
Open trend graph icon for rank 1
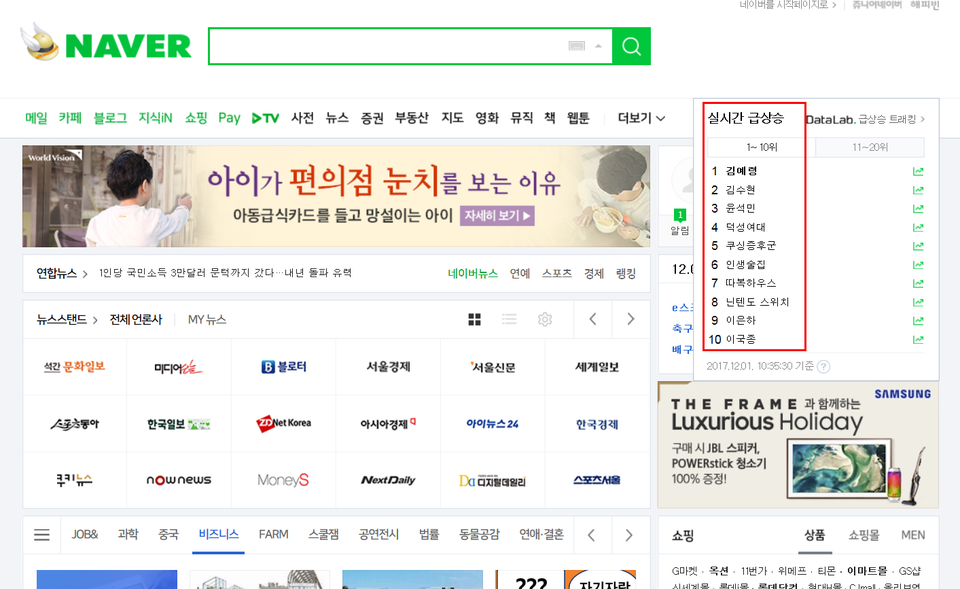(918, 171)
